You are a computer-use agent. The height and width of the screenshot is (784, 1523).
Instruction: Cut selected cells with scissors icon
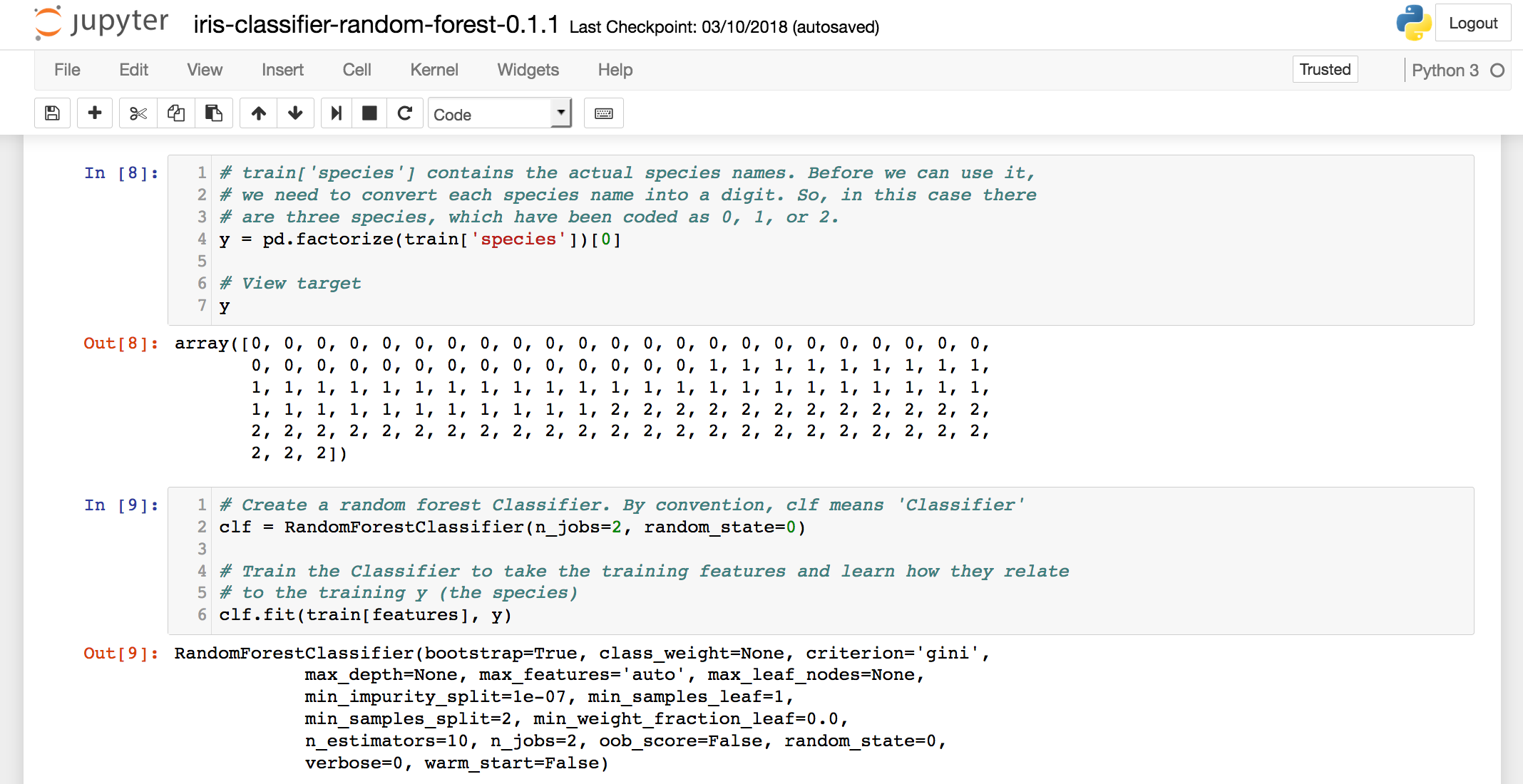(138, 113)
